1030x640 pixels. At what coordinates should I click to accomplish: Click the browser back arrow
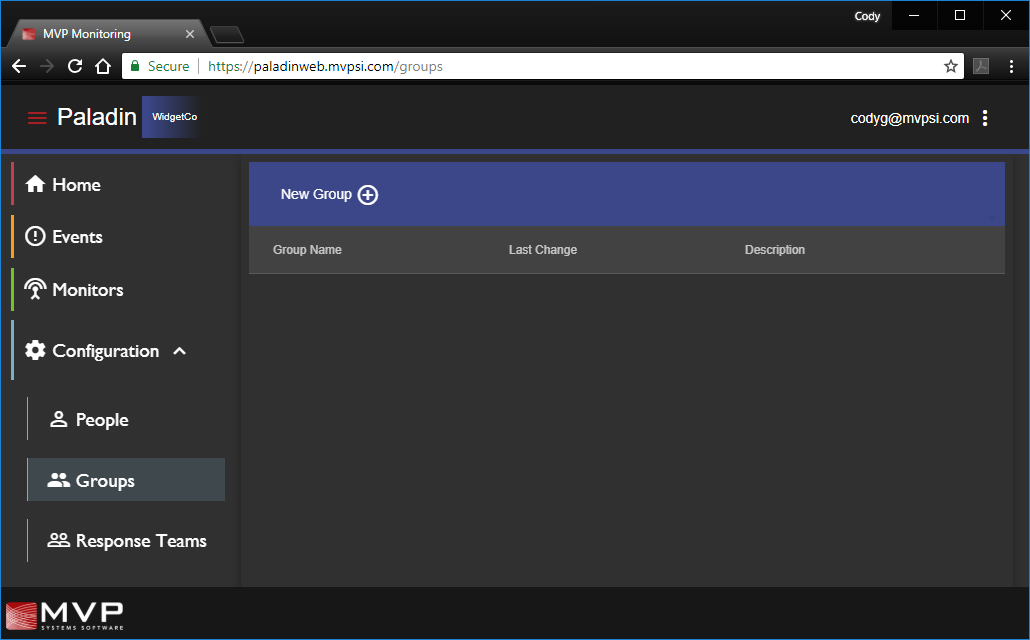coord(19,66)
